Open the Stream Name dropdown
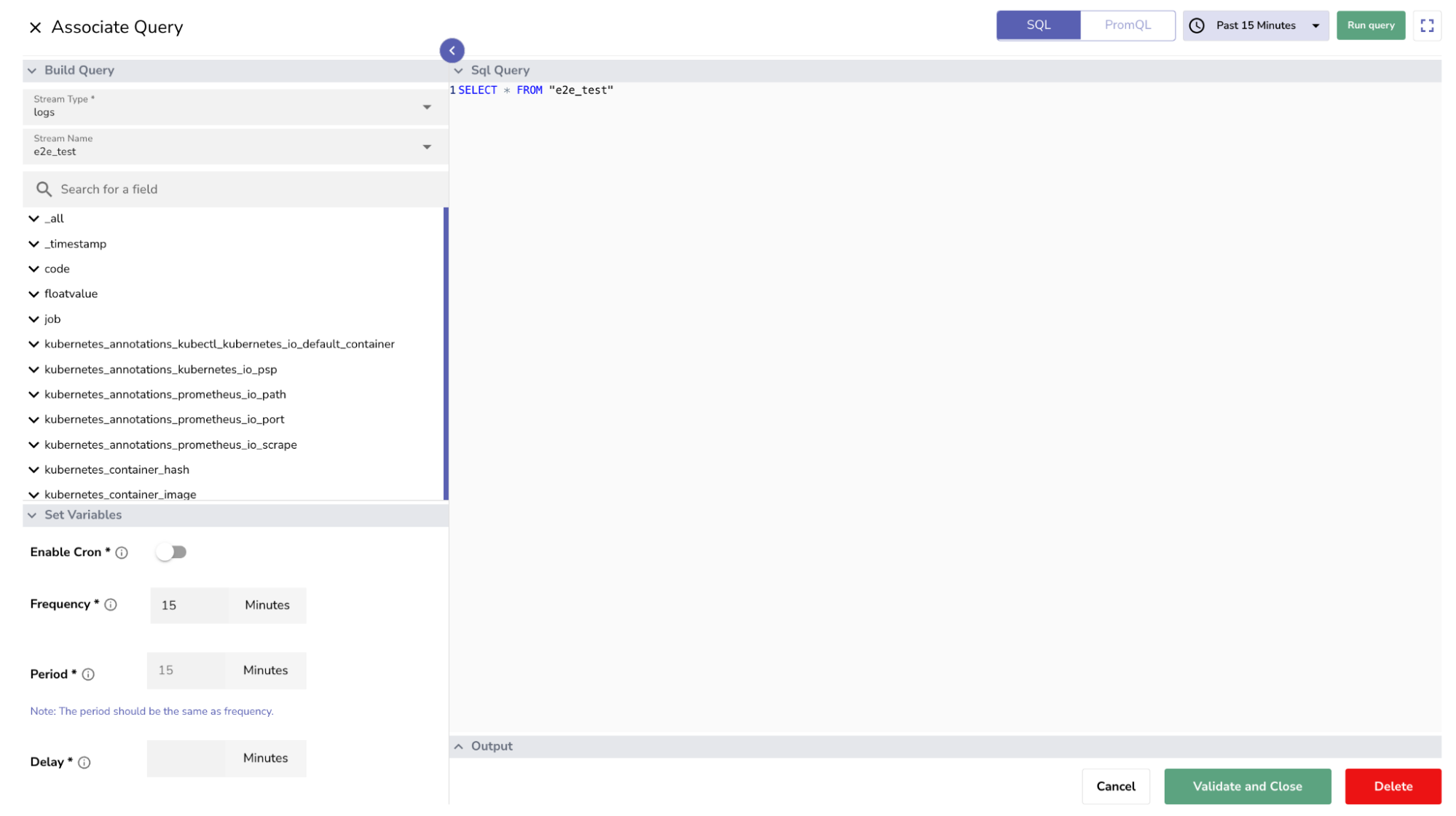1456x816 pixels. point(427,146)
